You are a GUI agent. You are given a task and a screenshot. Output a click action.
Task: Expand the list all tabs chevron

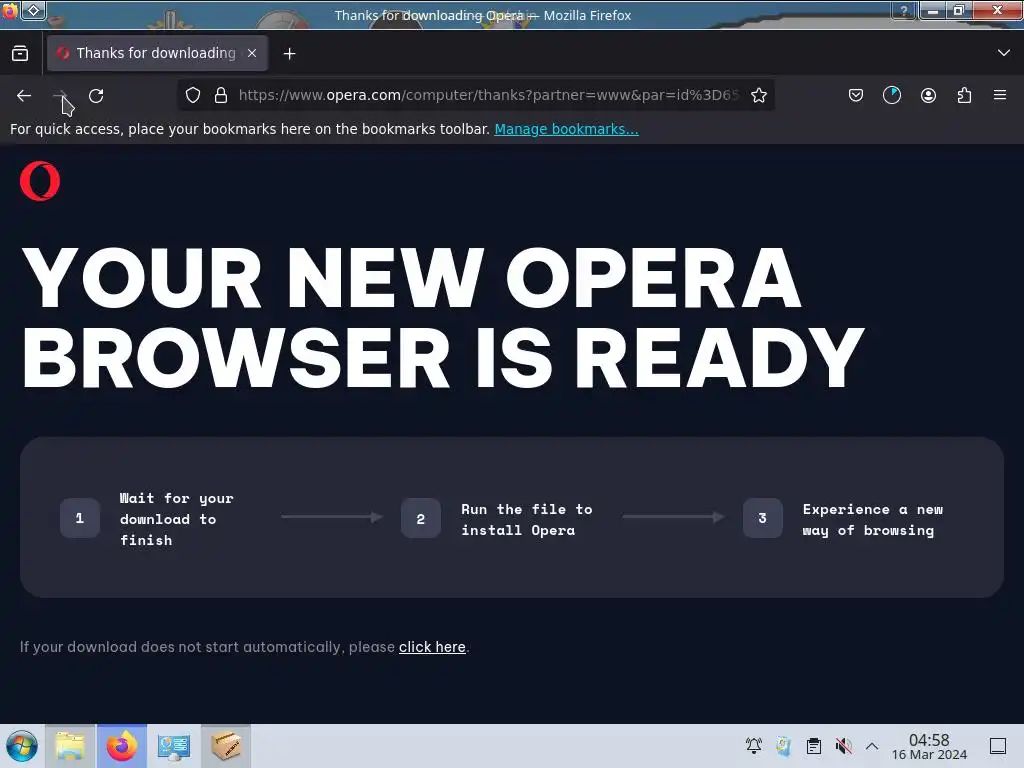point(1004,53)
